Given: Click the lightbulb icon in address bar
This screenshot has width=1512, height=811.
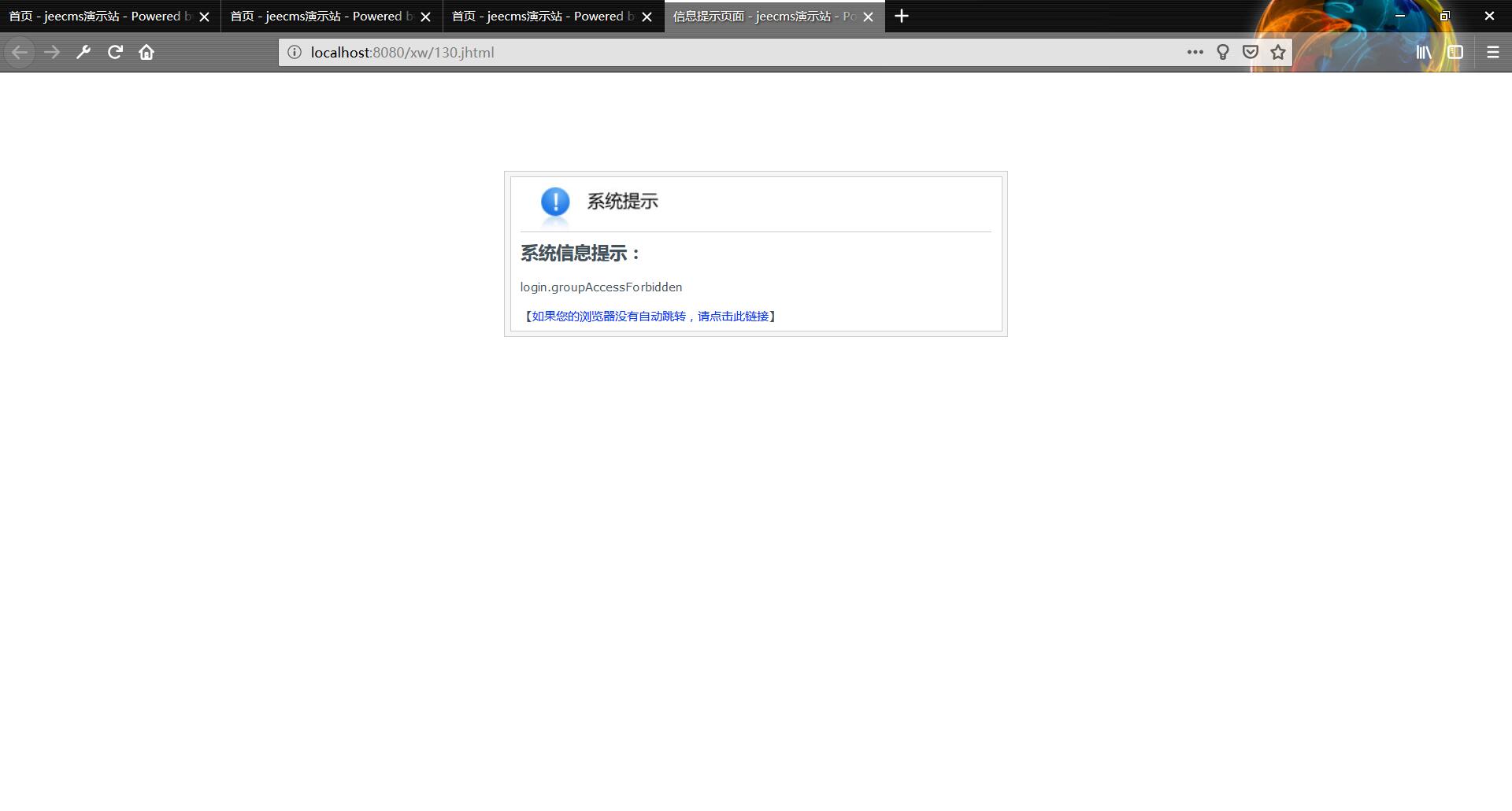Looking at the screenshot, I should (1223, 53).
